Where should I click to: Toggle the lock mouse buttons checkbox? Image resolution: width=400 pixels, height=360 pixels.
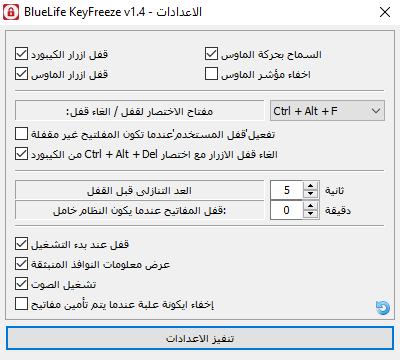point(21,74)
